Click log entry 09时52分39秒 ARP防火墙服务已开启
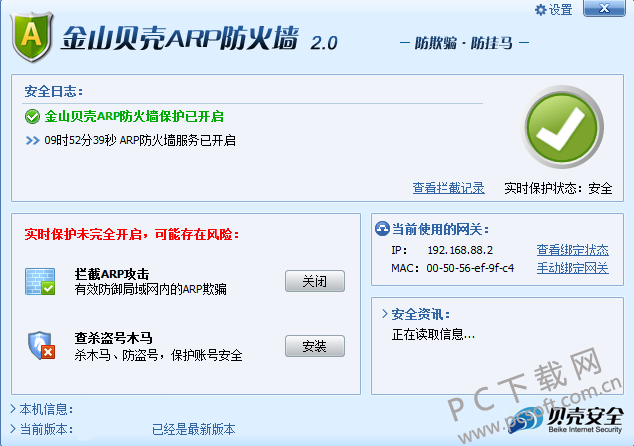This screenshot has height=446, width=634. (x=140, y=140)
